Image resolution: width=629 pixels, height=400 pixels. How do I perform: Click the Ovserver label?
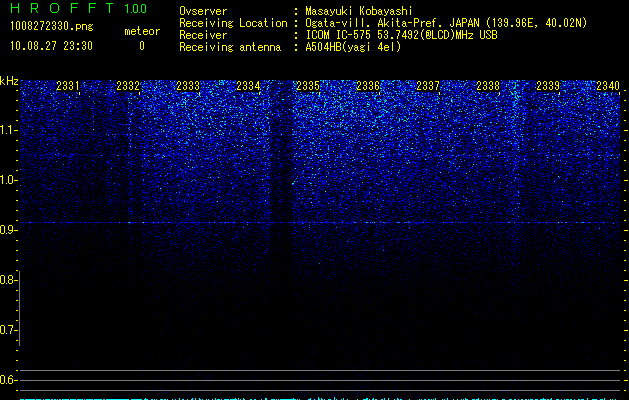pos(203,11)
